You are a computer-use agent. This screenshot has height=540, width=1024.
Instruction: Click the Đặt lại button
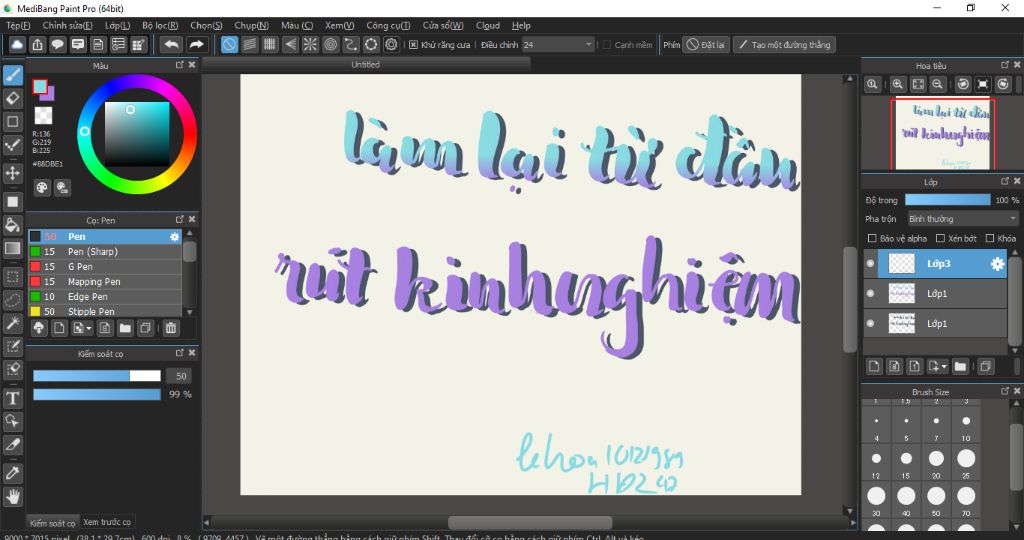[706, 45]
